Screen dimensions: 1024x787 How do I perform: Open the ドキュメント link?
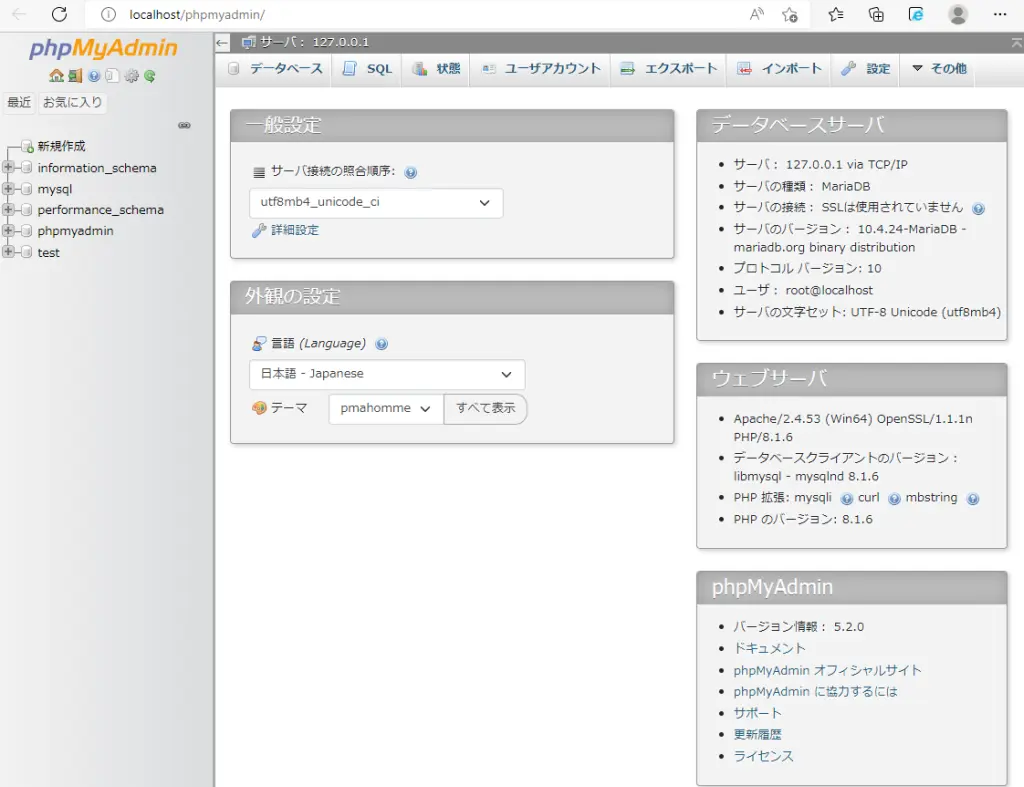pos(769,649)
